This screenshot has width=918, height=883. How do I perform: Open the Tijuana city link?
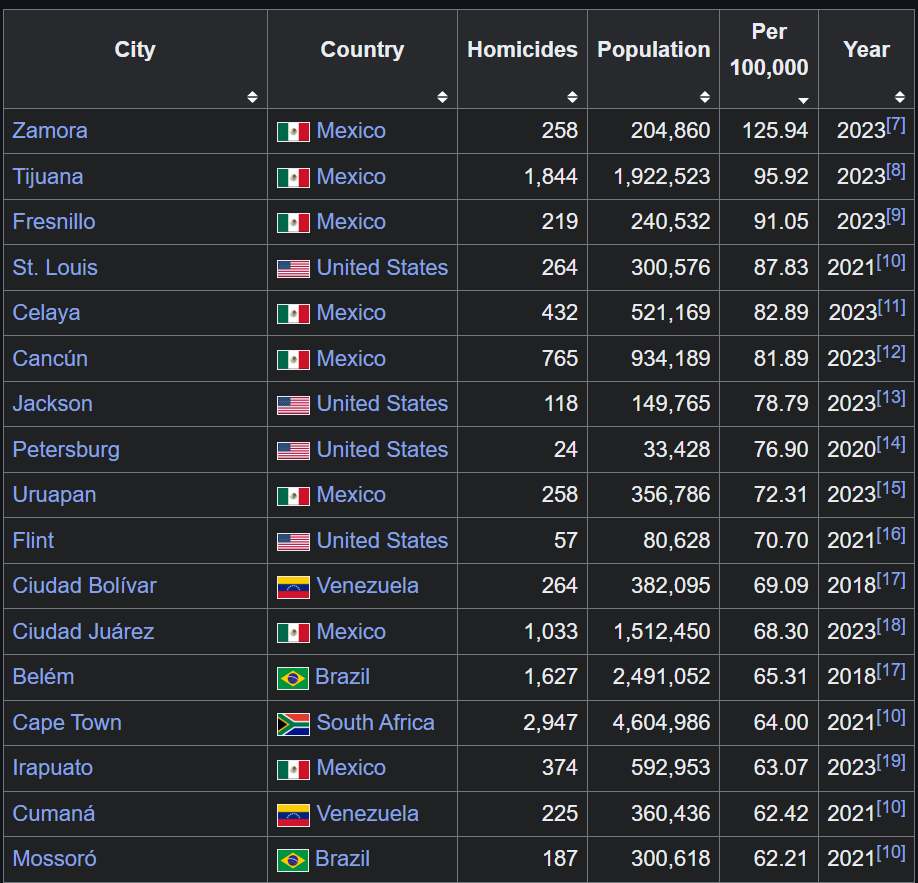pyautogui.click(x=47, y=177)
